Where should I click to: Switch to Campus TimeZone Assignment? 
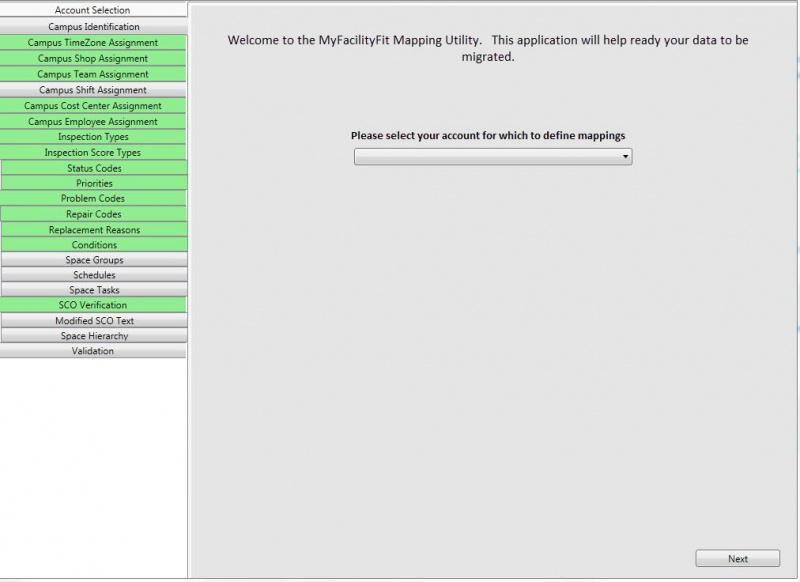point(93,42)
